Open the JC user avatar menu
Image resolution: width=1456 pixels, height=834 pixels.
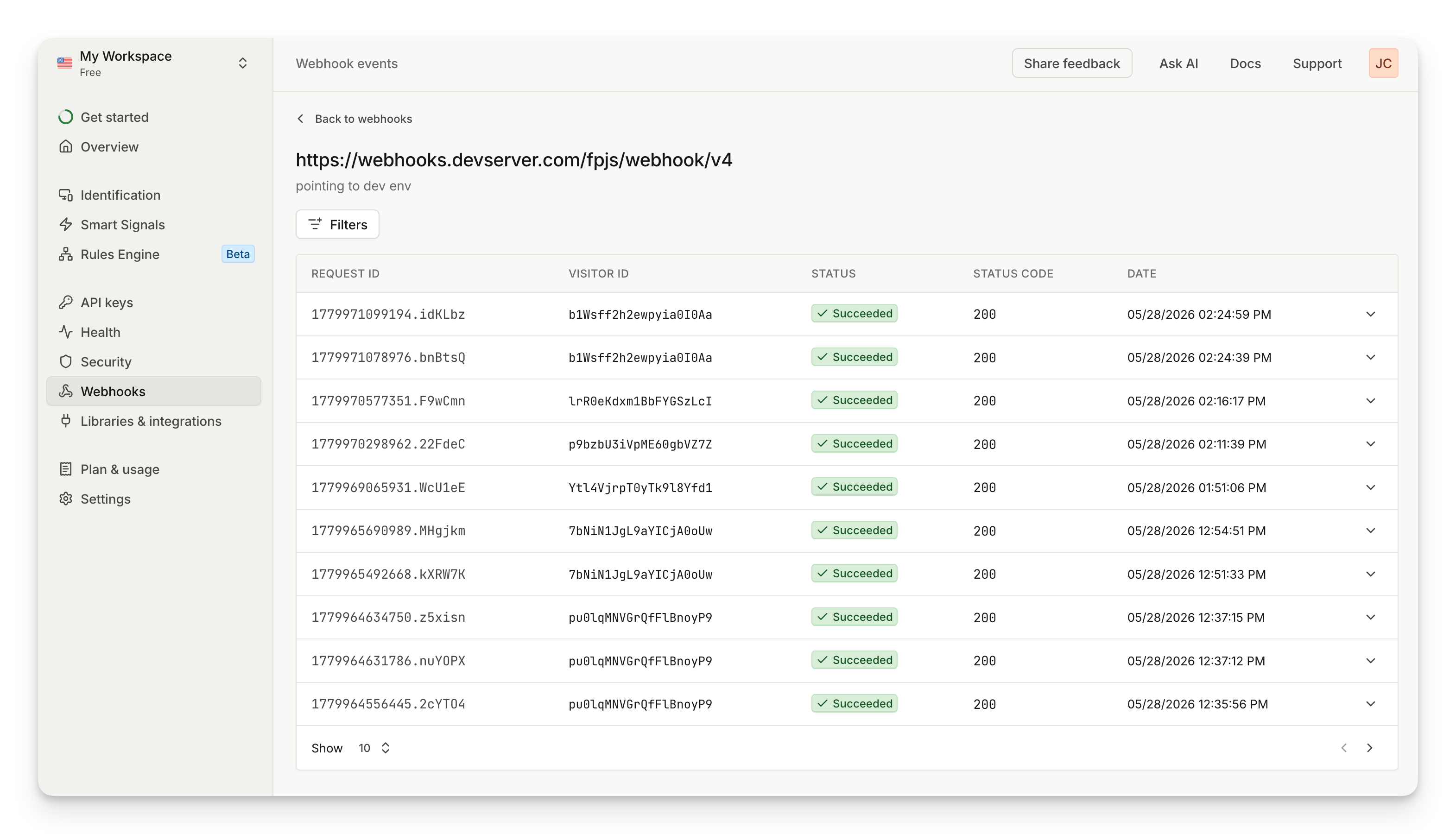click(x=1383, y=63)
